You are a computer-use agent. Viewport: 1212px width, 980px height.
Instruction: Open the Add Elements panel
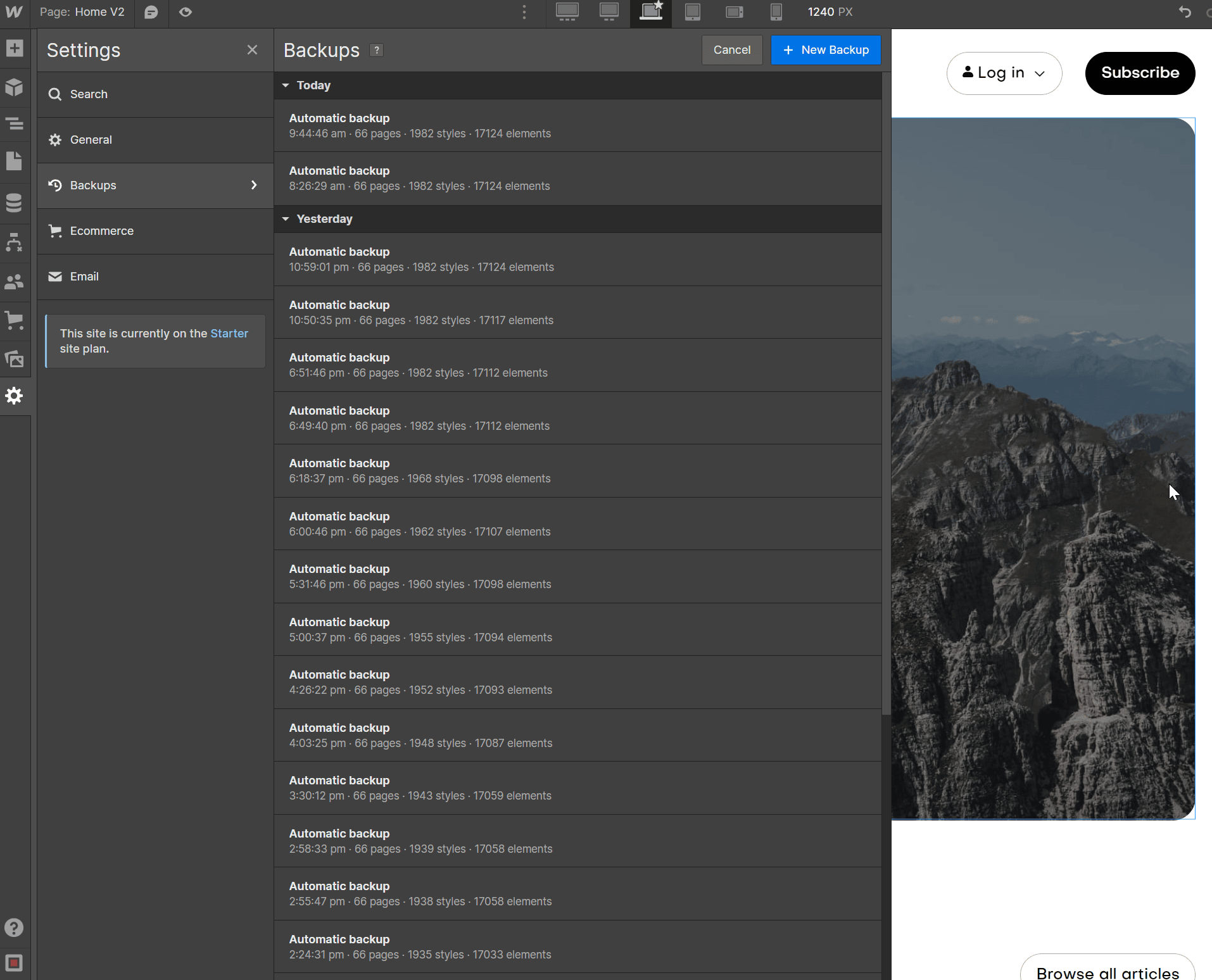pyautogui.click(x=15, y=48)
